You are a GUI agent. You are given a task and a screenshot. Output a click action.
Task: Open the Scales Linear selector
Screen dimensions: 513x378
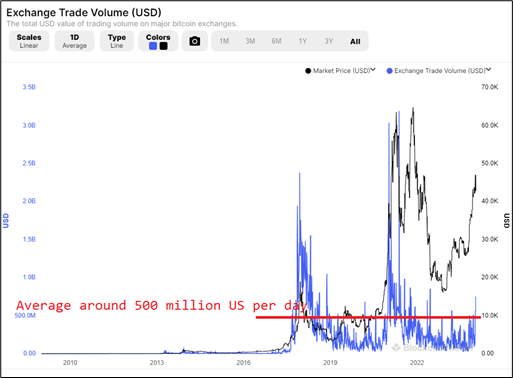pos(29,41)
